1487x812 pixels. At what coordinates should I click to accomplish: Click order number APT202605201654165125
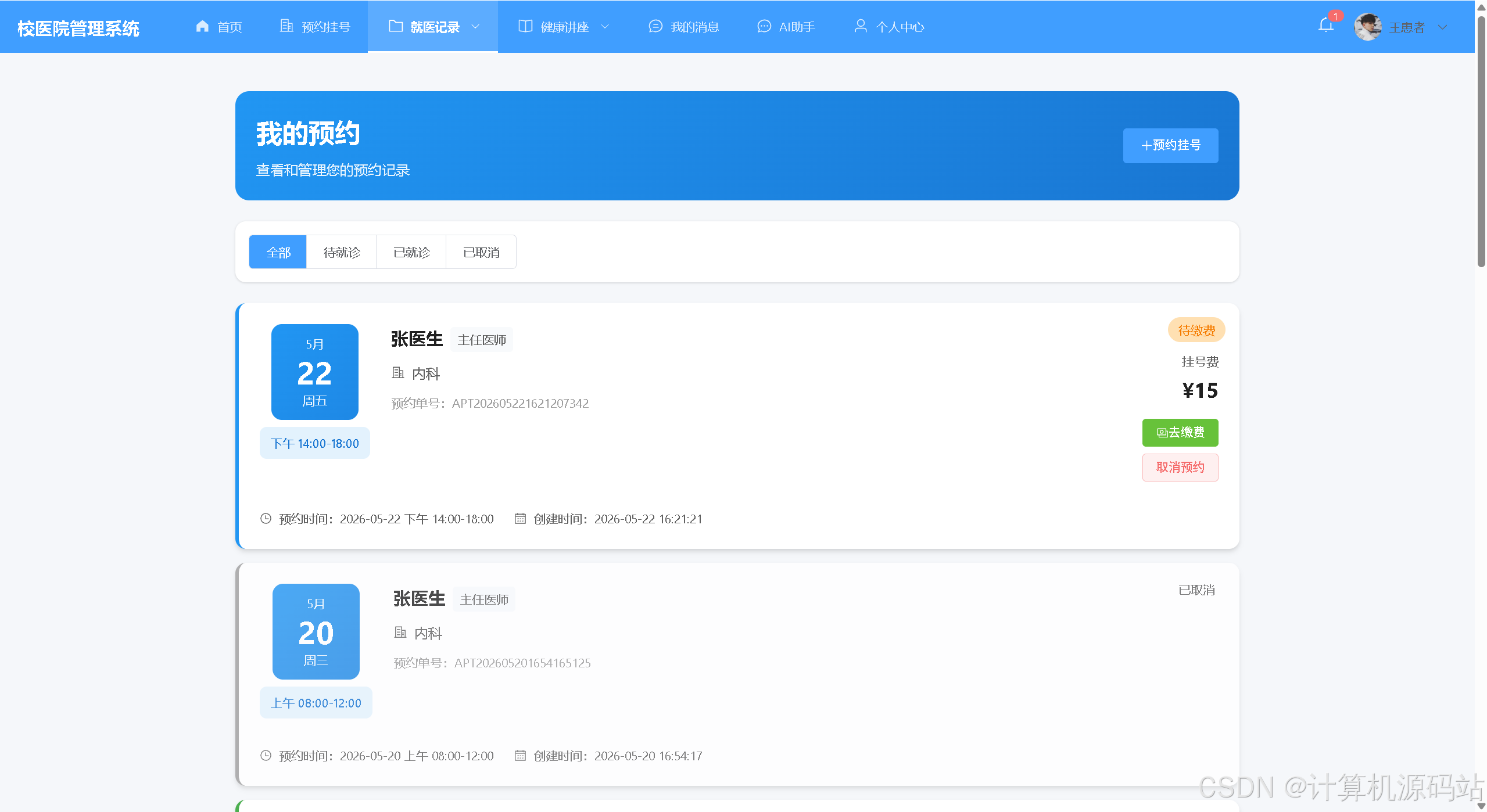click(x=523, y=663)
